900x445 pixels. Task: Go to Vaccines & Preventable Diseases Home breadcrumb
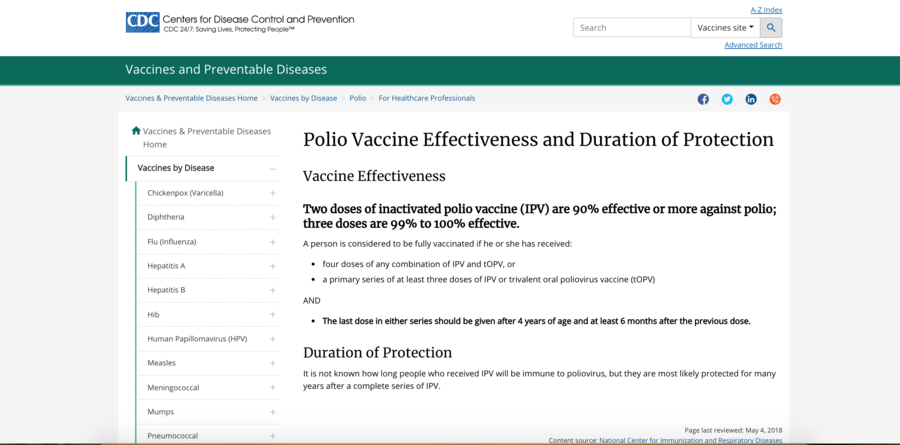click(x=191, y=98)
